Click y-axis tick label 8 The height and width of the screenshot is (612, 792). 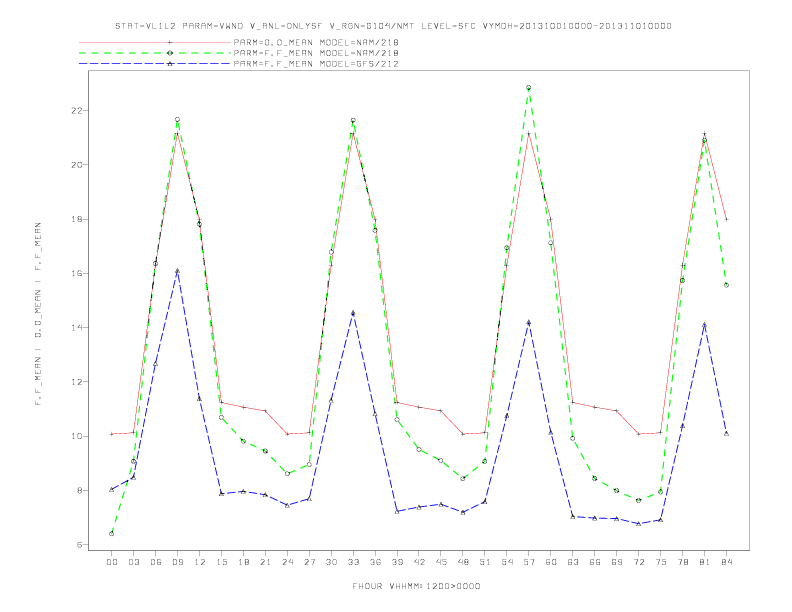78,490
